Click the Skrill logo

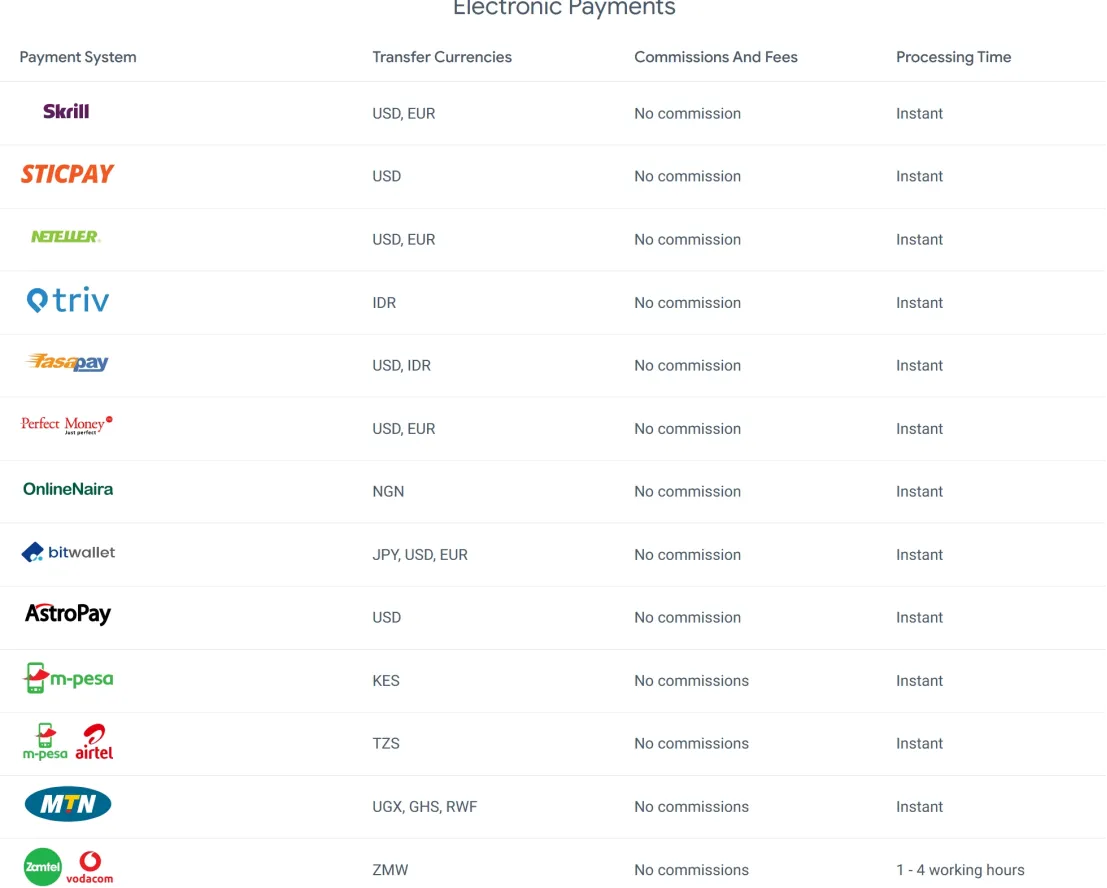tap(66, 112)
